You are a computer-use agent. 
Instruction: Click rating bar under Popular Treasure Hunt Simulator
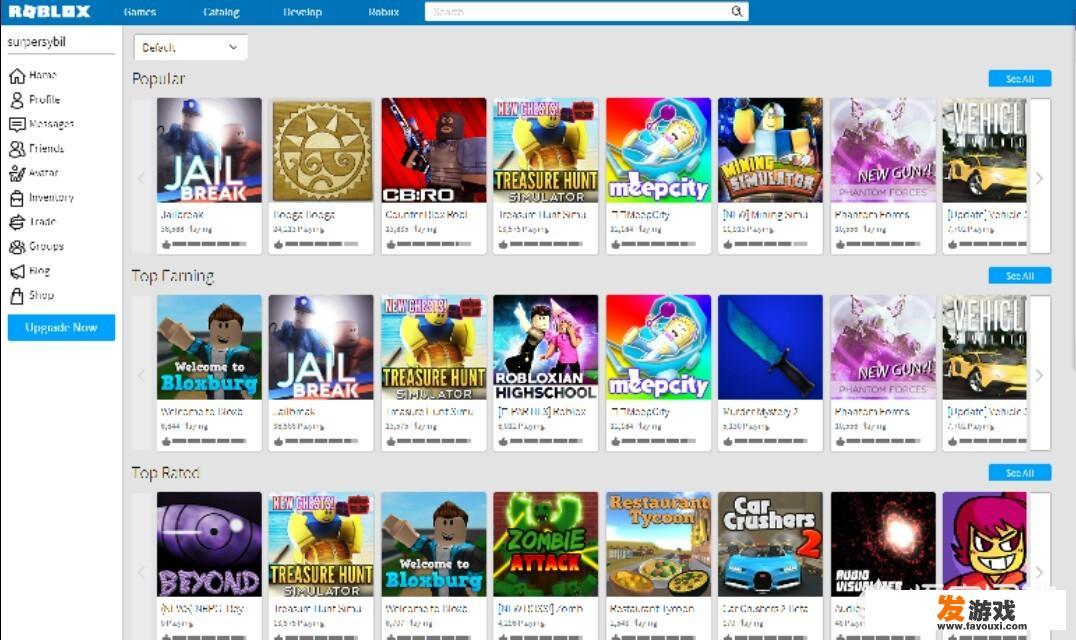[546, 244]
